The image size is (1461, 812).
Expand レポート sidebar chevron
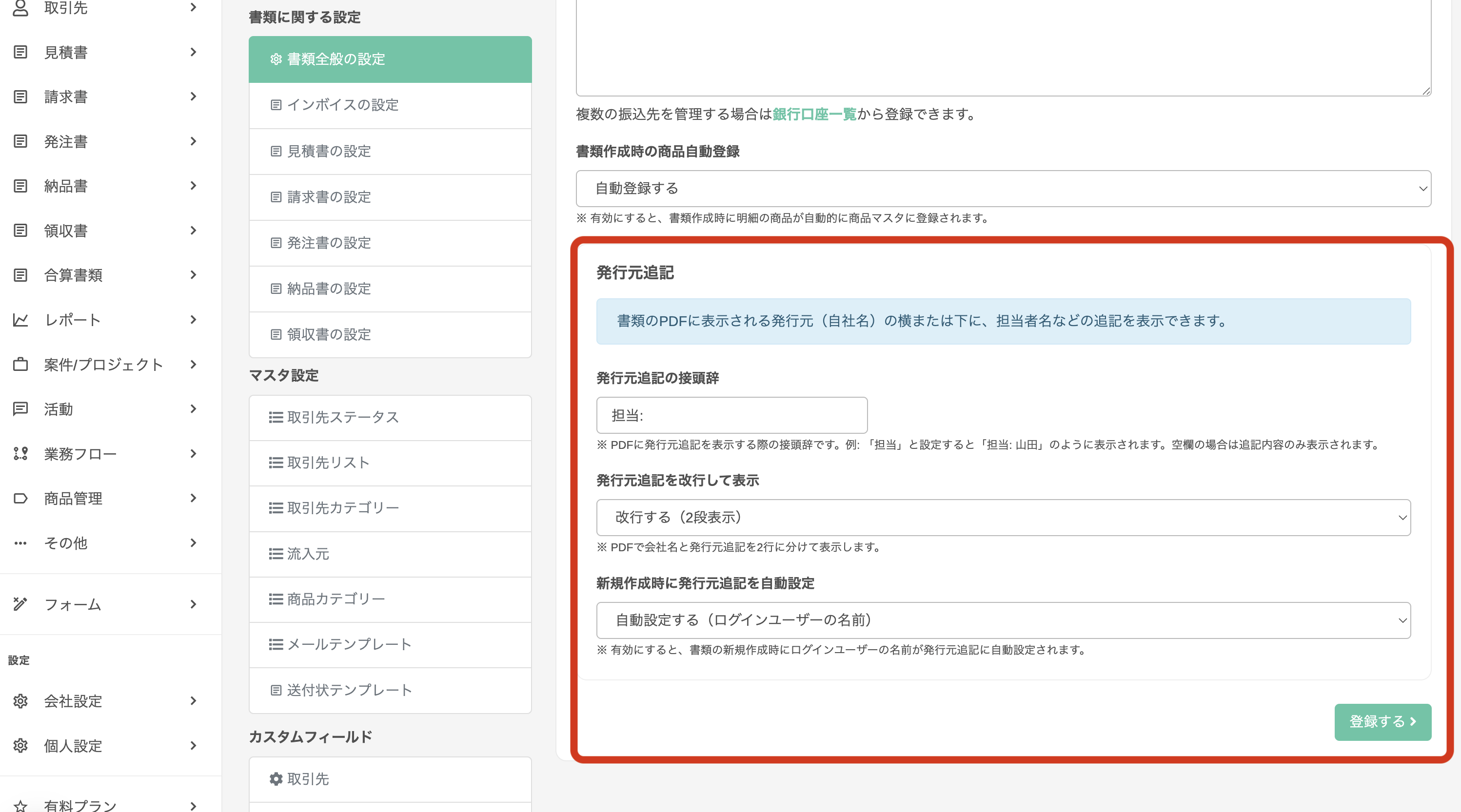pyautogui.click(x=194, y=320)
